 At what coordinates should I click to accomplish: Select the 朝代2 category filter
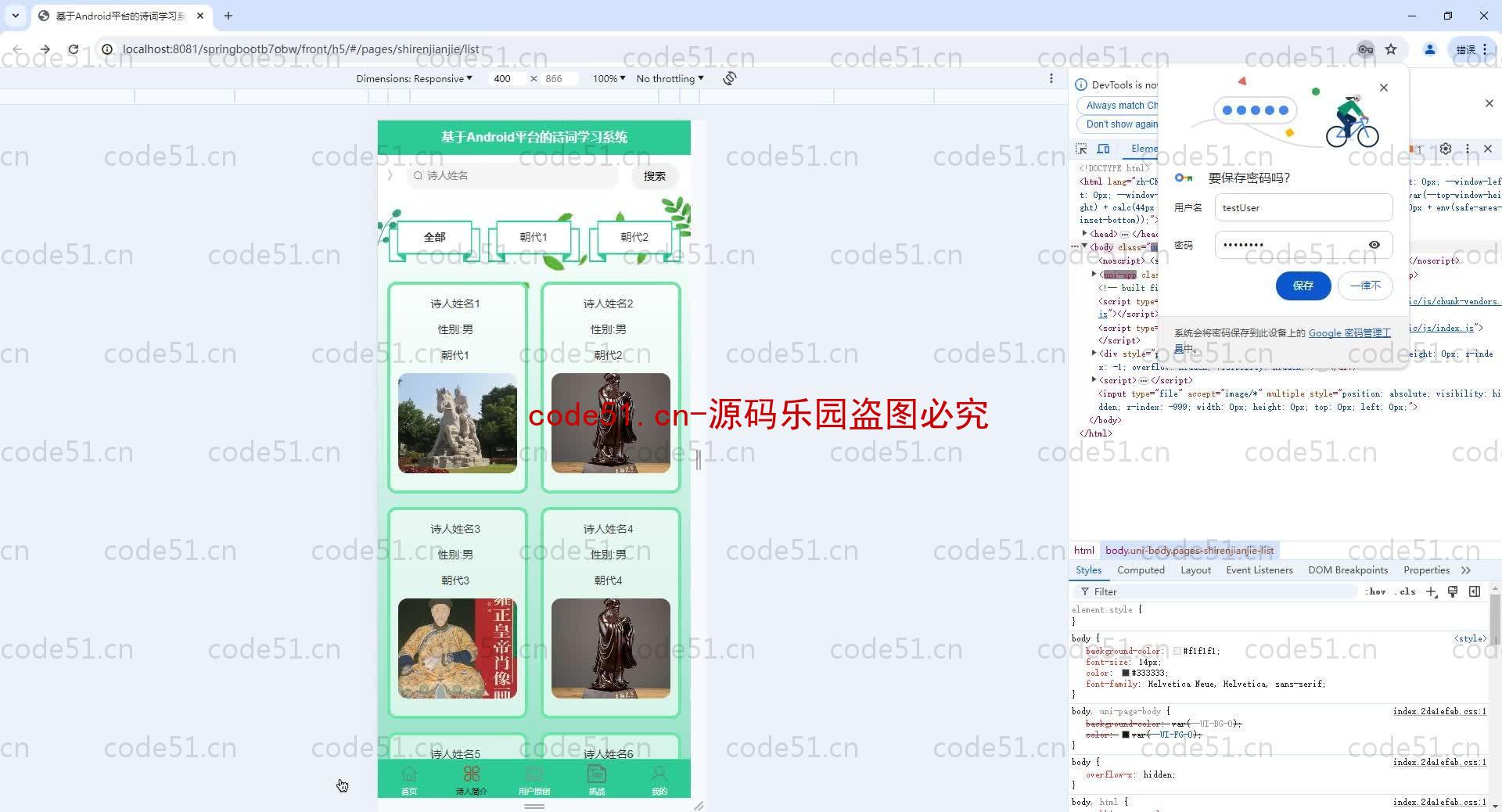click(x=634, y=237)
